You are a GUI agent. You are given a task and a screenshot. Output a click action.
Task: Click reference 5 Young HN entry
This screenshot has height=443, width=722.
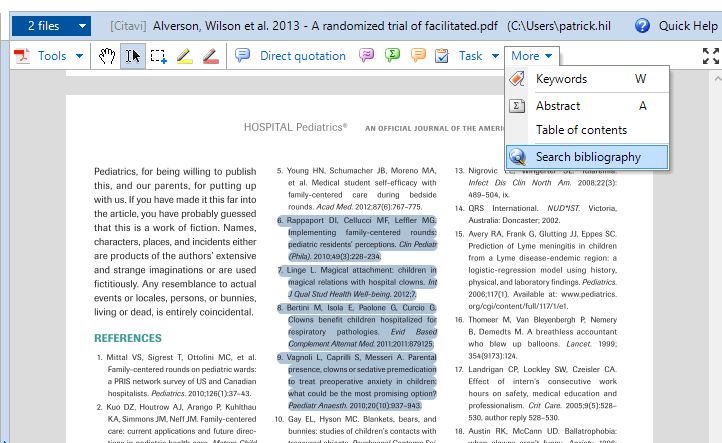coord(357,189)
